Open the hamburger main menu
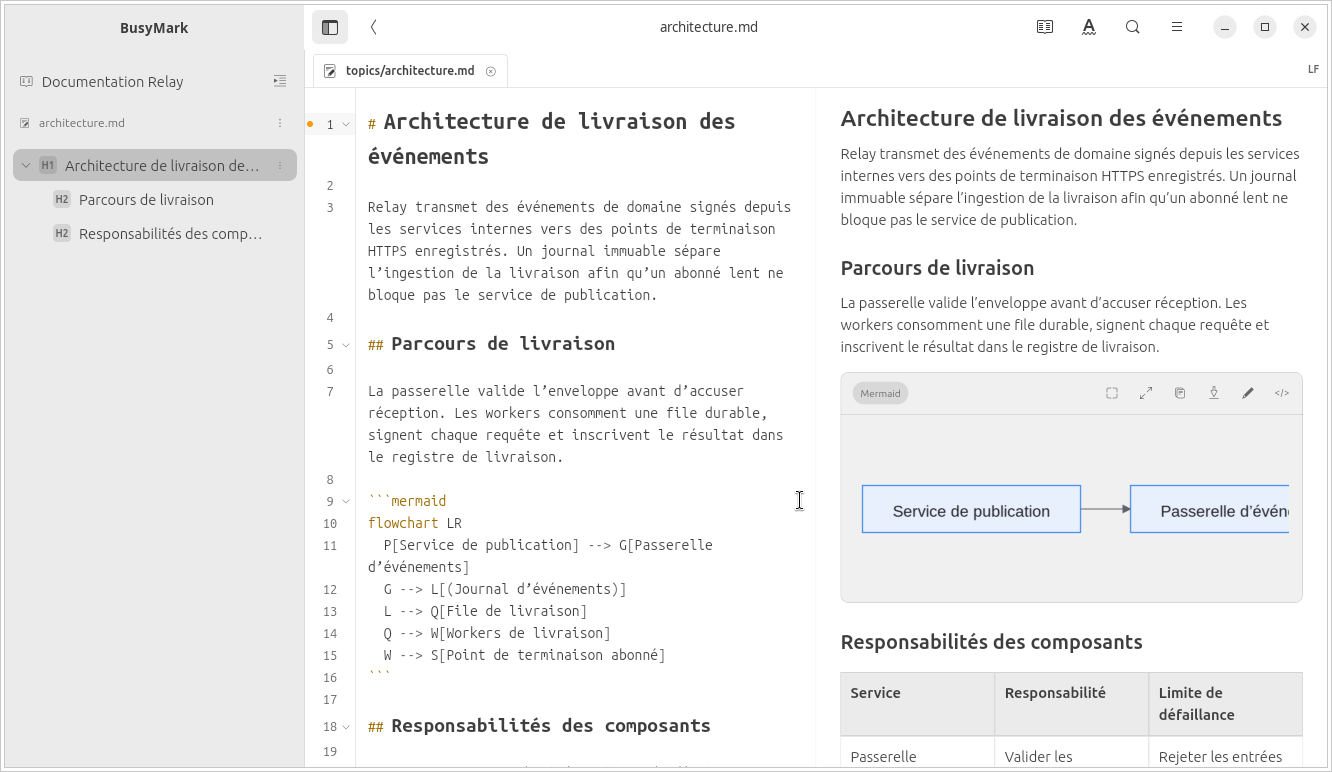The width and height of the screenshot is (1332, 772). tap(1177, 27)
